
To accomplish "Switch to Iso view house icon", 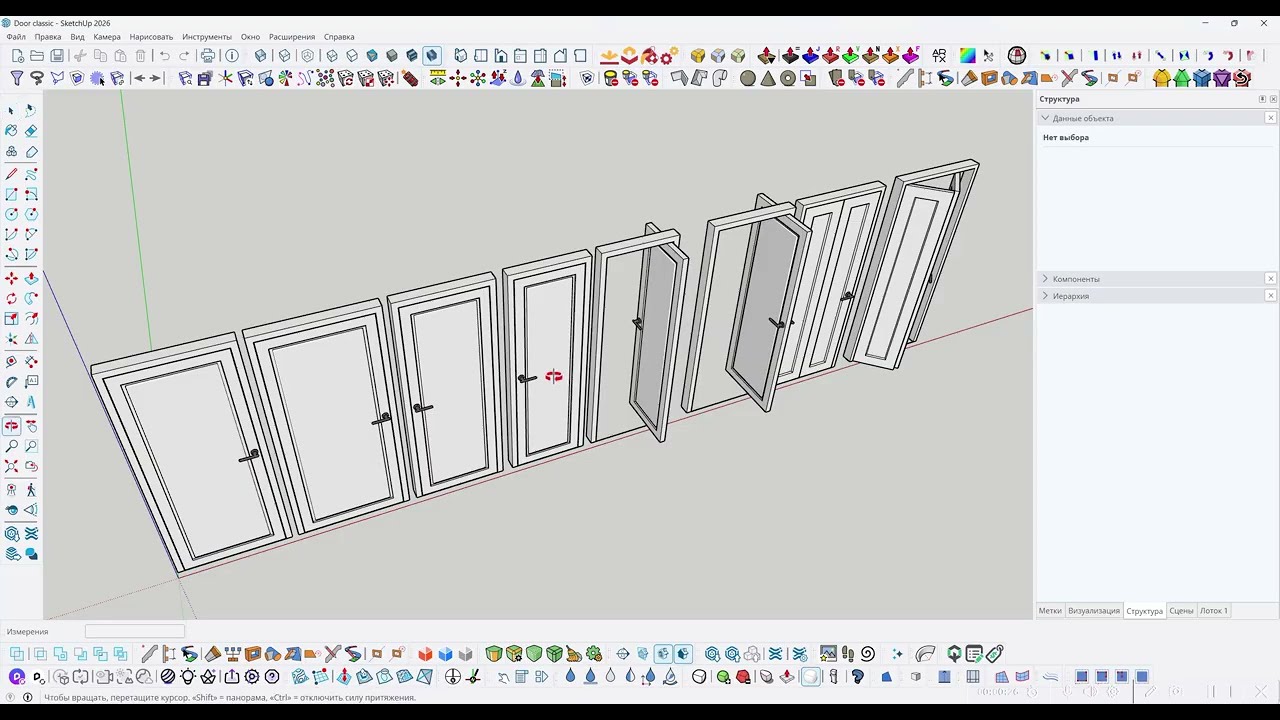I will point(461,56).
